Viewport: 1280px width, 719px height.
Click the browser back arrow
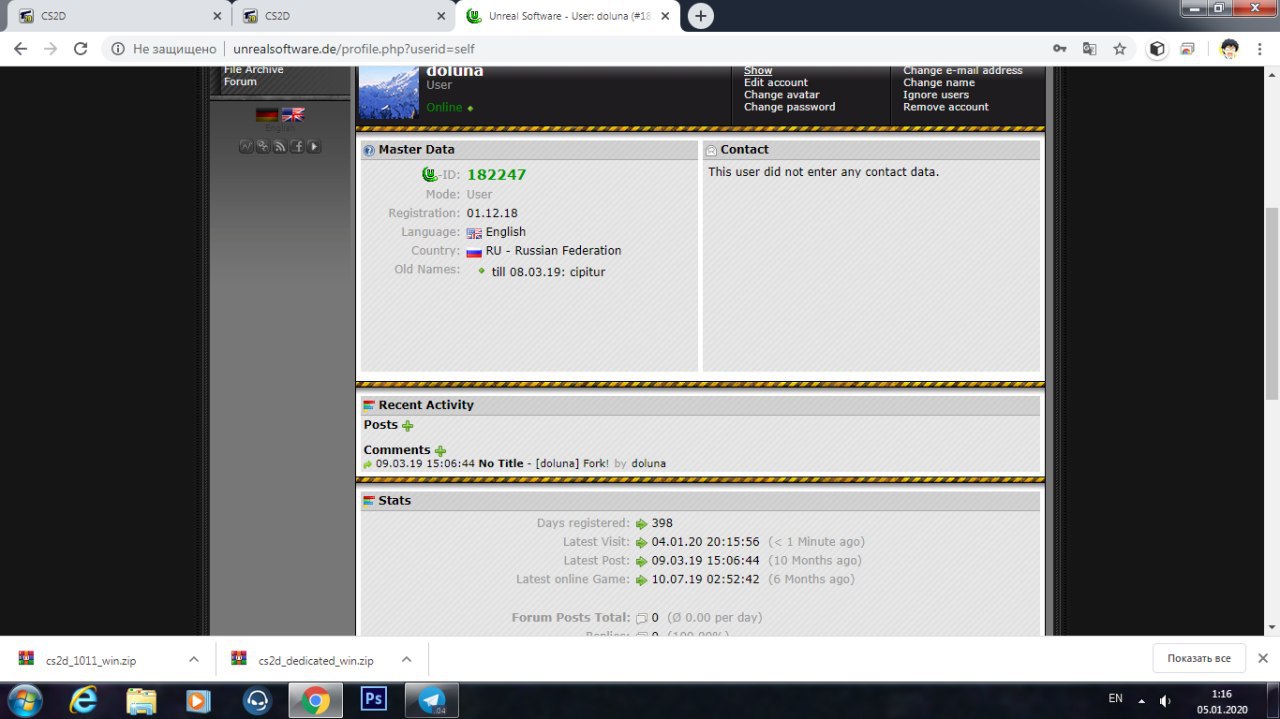(20, 48)
